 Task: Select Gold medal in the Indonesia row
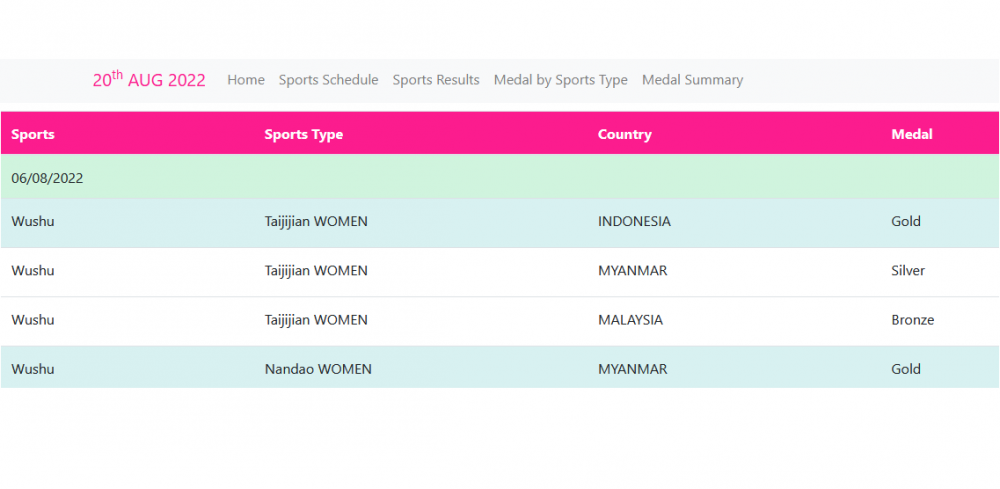point(906,221)
